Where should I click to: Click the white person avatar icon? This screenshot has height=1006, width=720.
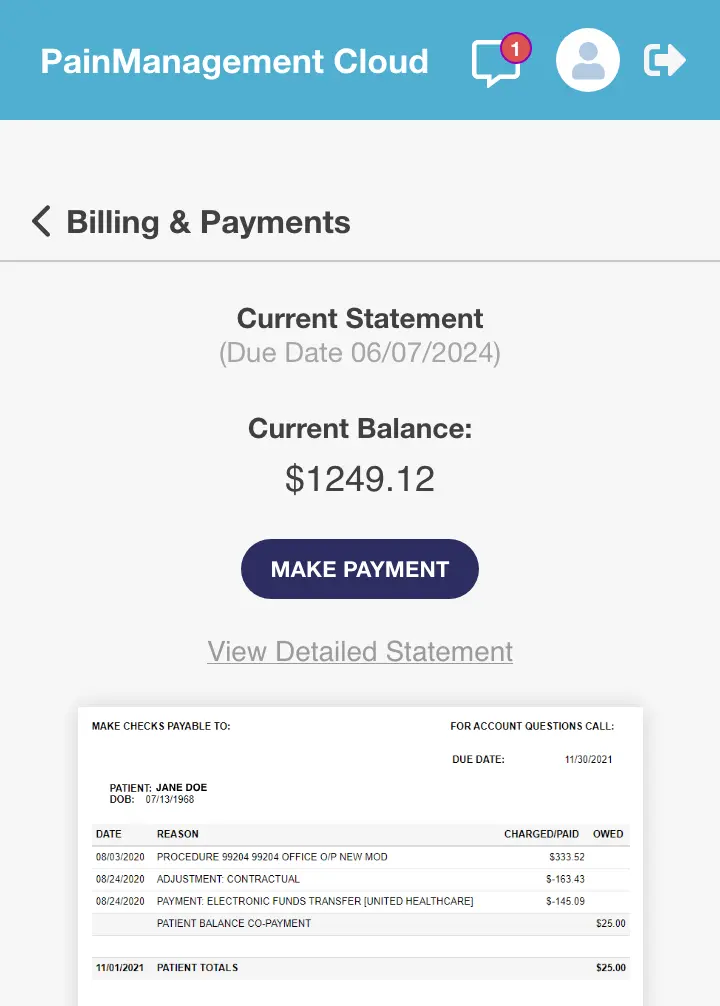587,60
